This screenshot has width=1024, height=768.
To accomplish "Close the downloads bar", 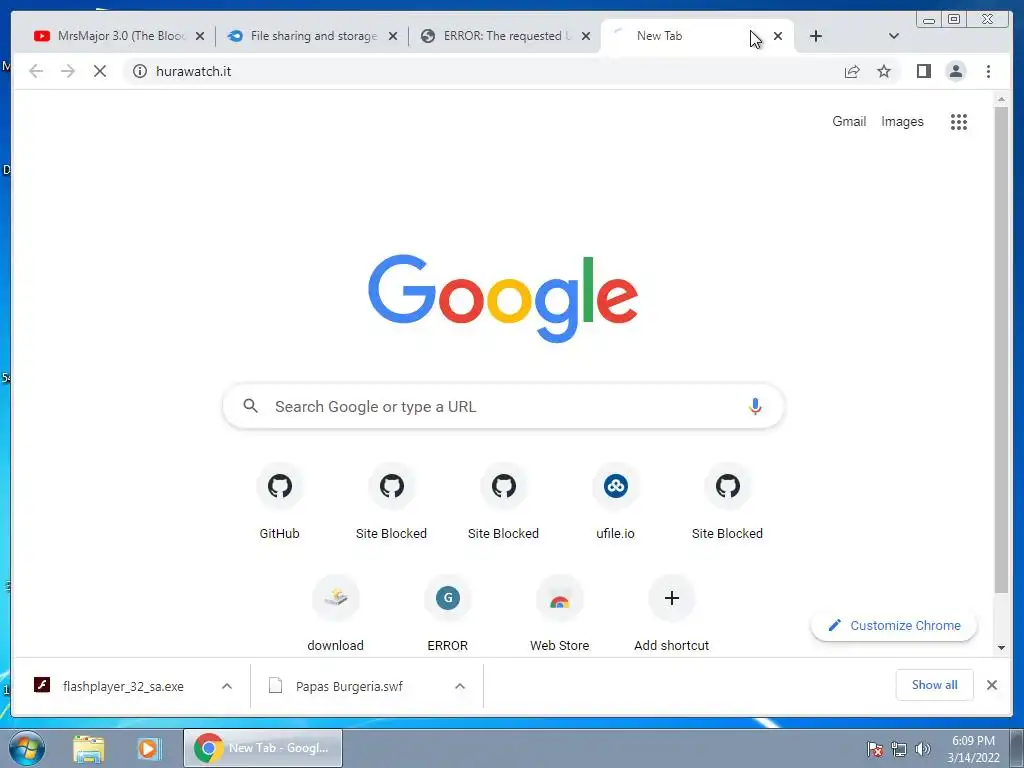I will point(991,685).
